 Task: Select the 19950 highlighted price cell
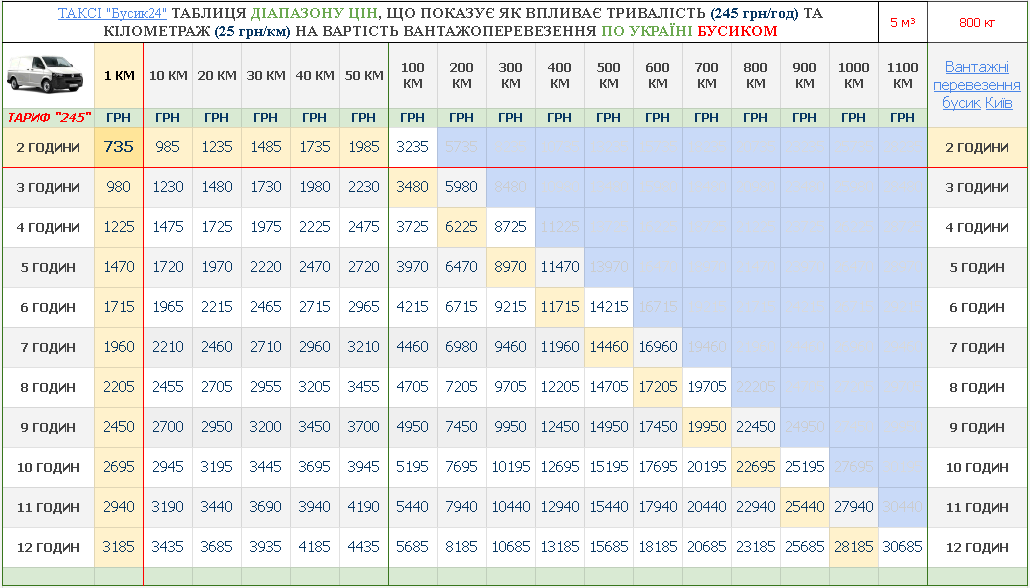click(x=707, y=427)
